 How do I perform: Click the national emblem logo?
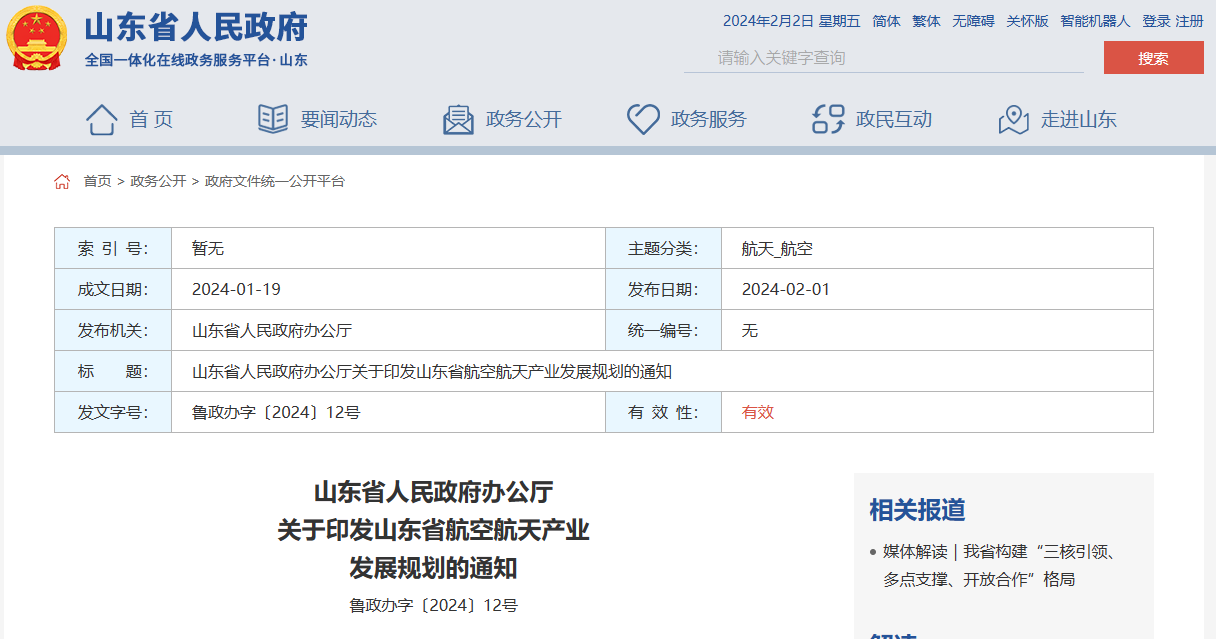pos(37,39)
